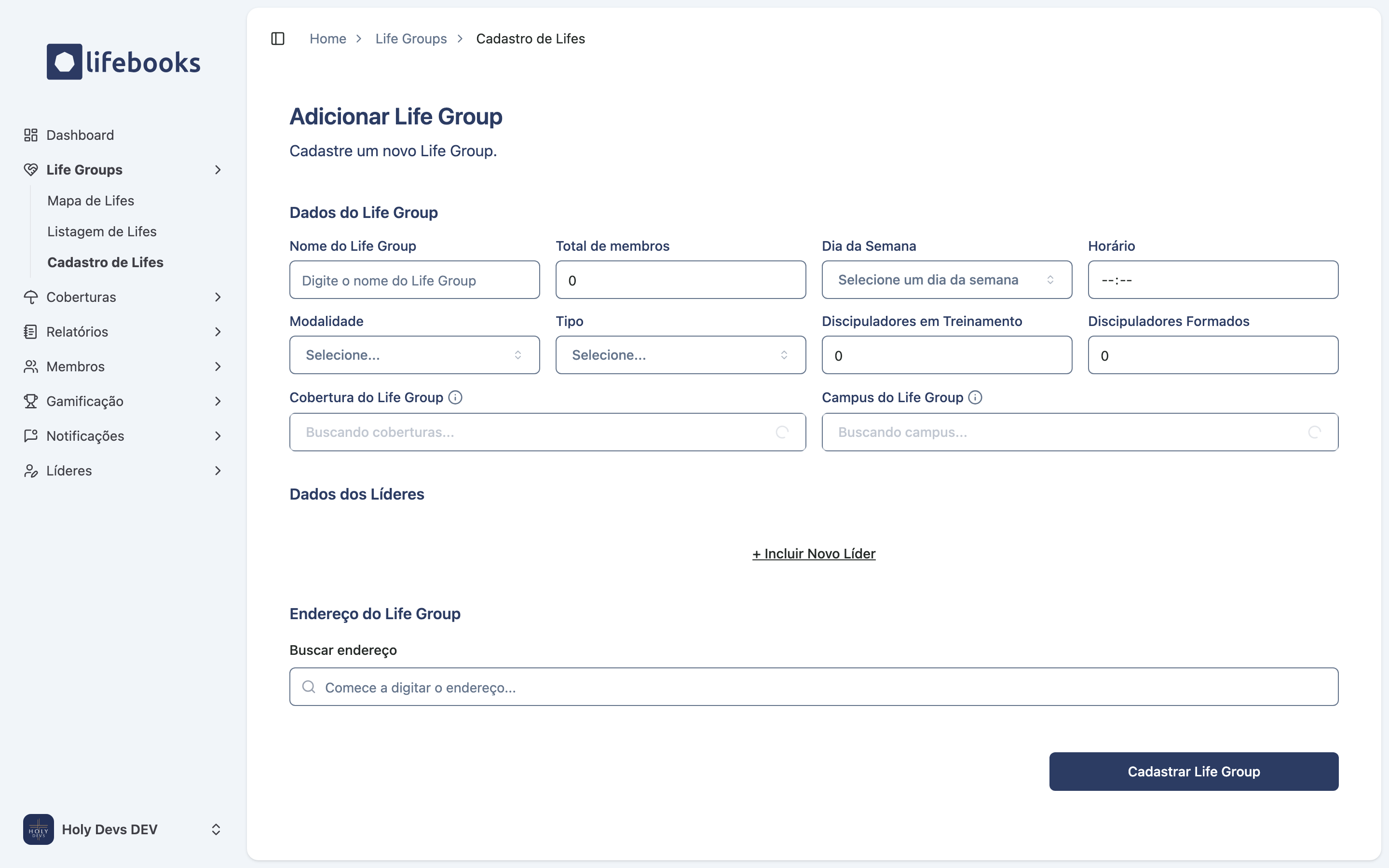The width and height of the screenshot is (1389, 868).
Task: Open the Dia da Semana dropdown
Action: point(946,280)
